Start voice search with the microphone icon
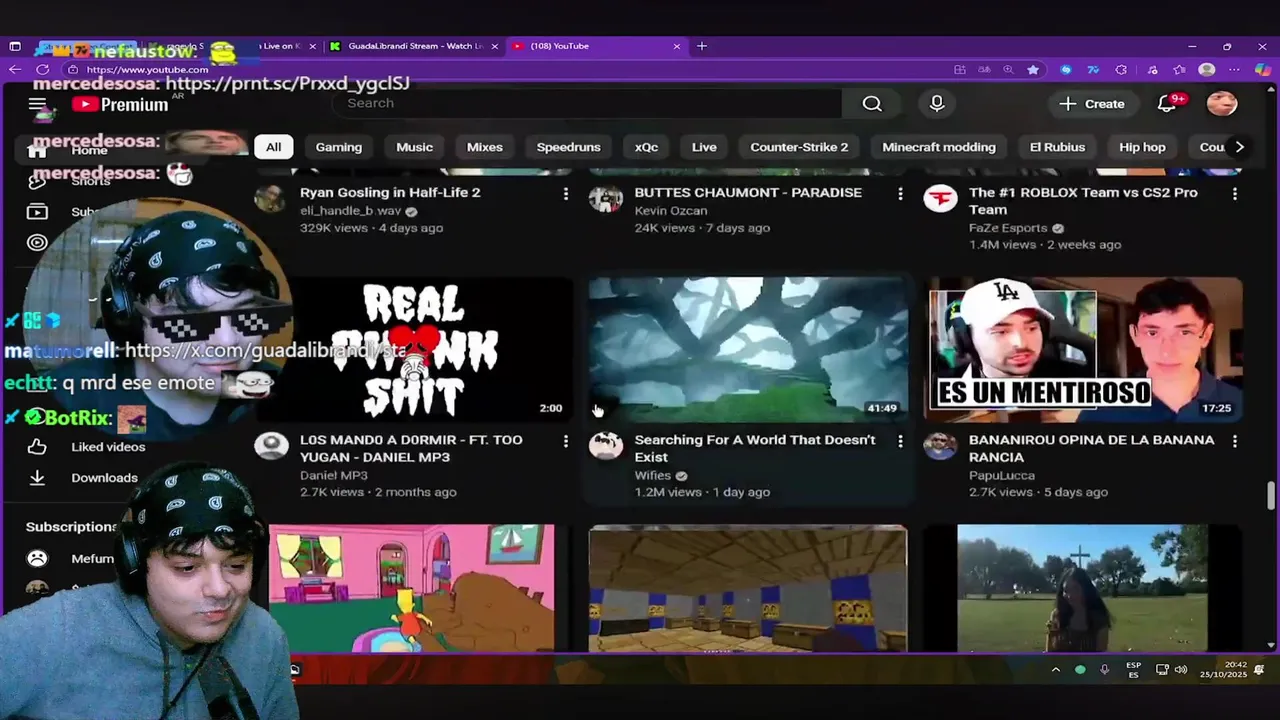Viewport: 1280px width, 720px height. click(937, 104)
